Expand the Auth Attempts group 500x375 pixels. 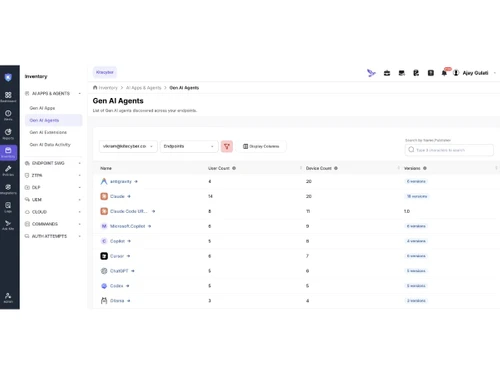point(80,236)
